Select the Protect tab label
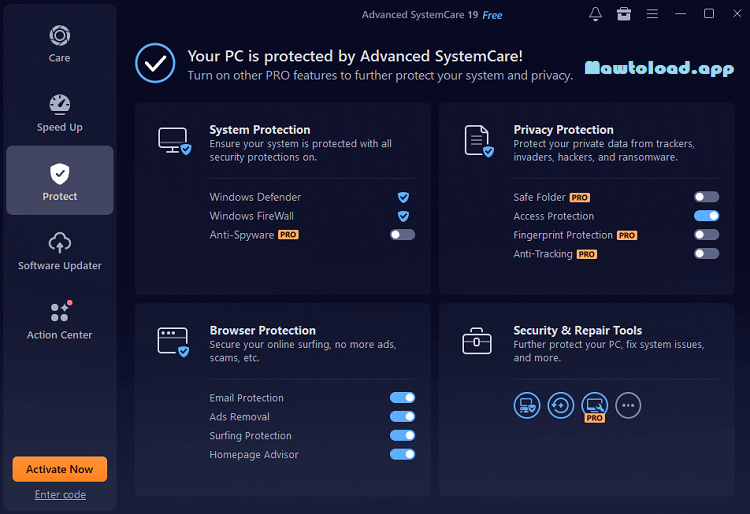The width and height of the screenshot is (750, 514). (60, 197)
